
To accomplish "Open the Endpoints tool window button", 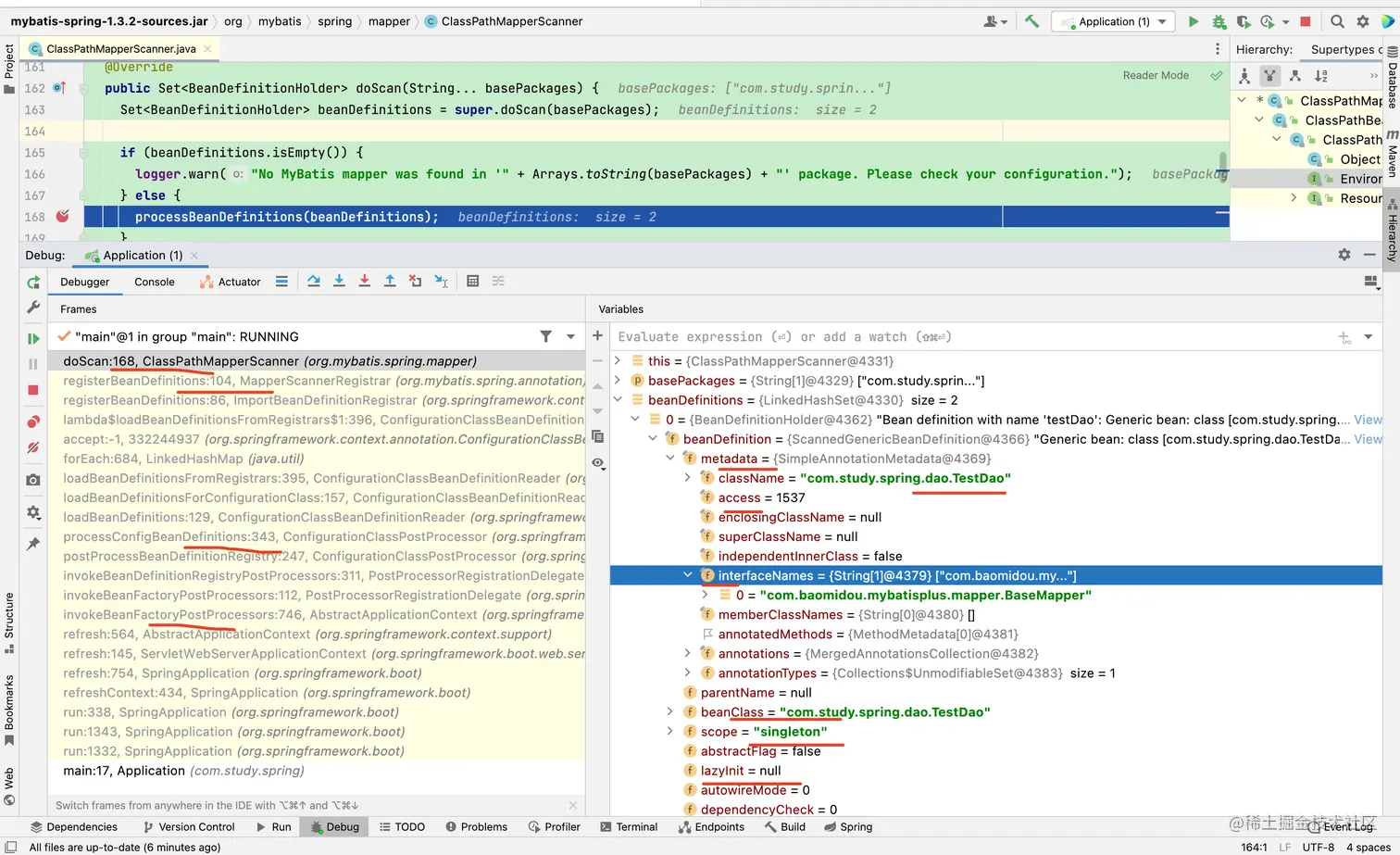I will tap(711, 827).
